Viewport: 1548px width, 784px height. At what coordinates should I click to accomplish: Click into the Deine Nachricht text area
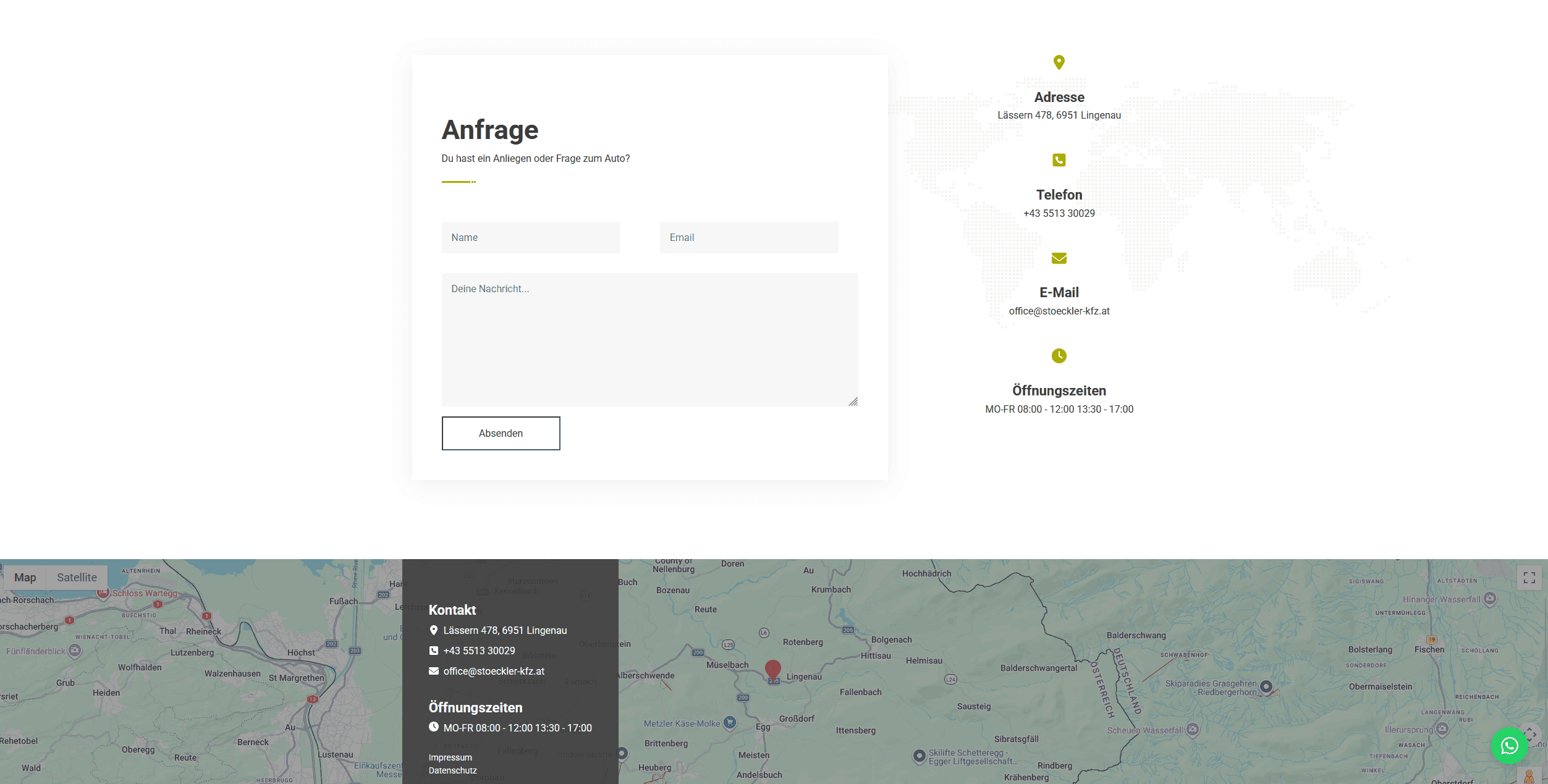tap(649, 339)
